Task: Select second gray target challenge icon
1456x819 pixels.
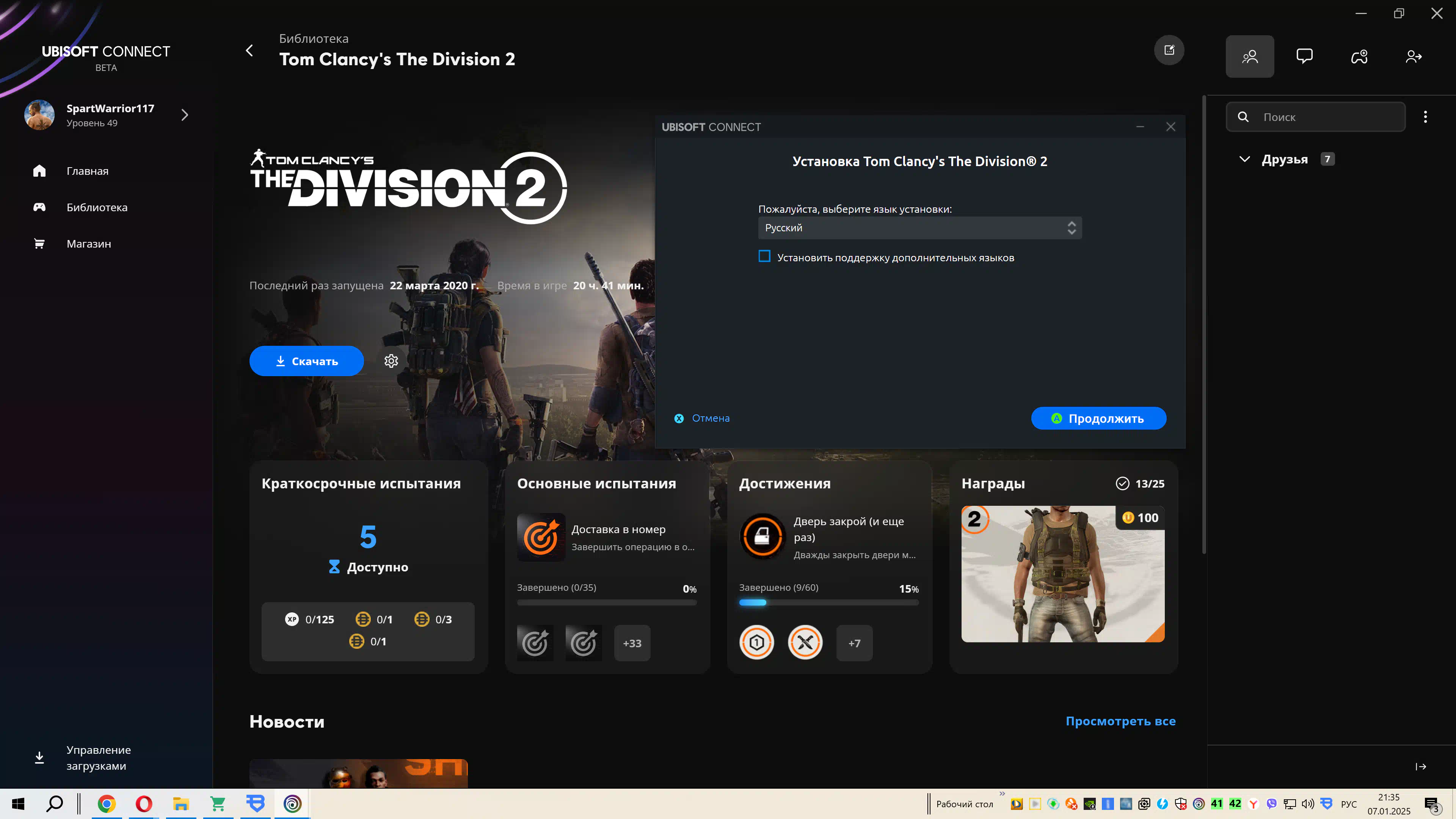Action: (583, 643)
